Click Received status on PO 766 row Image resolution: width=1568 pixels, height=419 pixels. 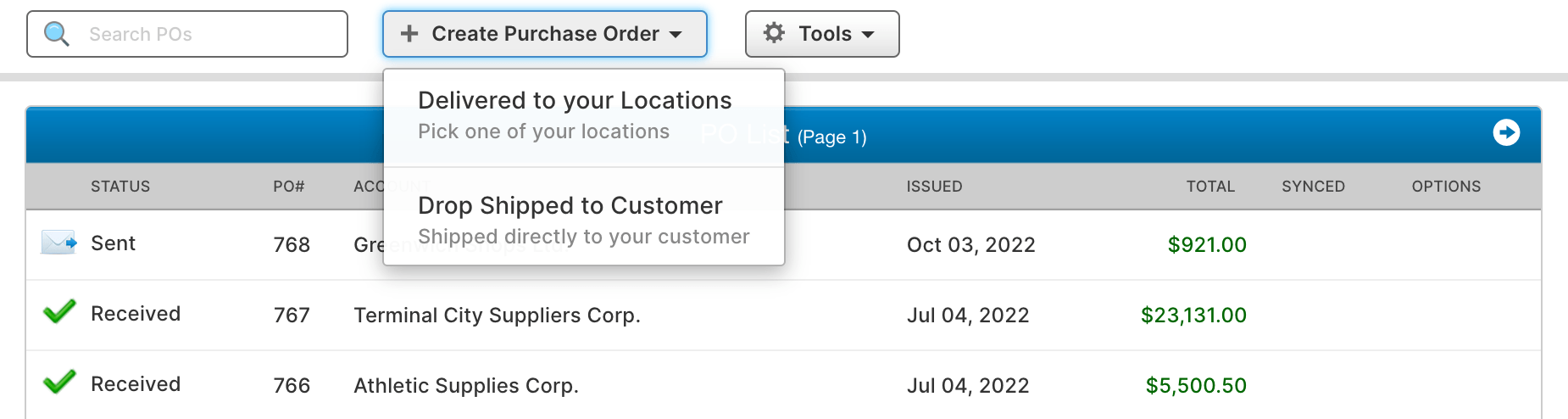click(x=136, y=384)
